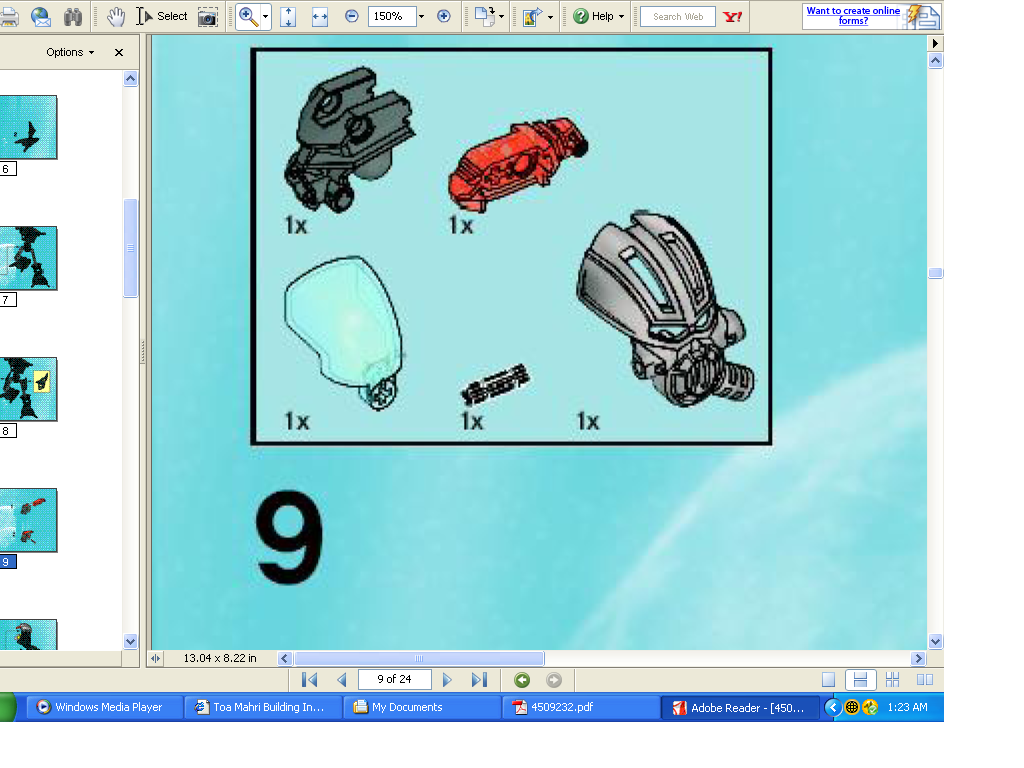Viewport: 1024px width, 768px height.
Task: Open page 8 thumbnail
Action: tap(27, 389)
